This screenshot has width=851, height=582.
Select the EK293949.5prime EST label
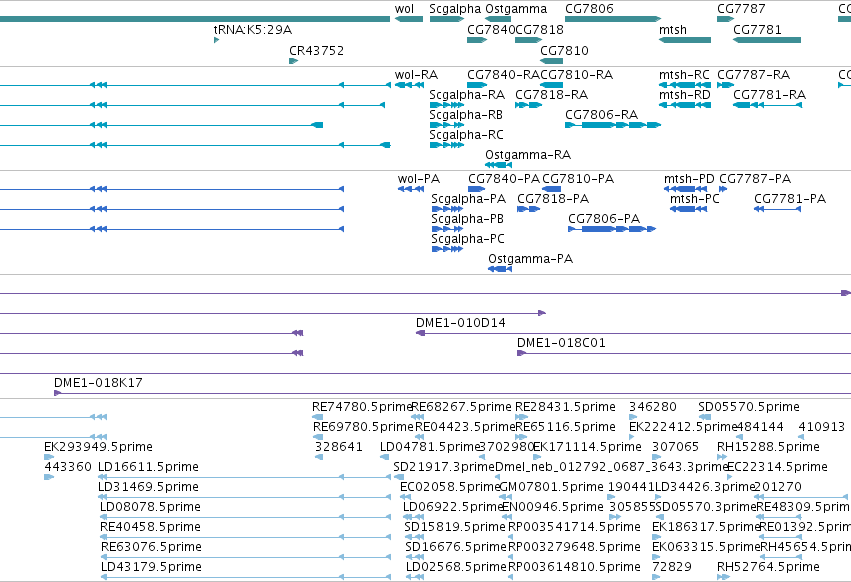pyautogui.click(x=98, y=447)
